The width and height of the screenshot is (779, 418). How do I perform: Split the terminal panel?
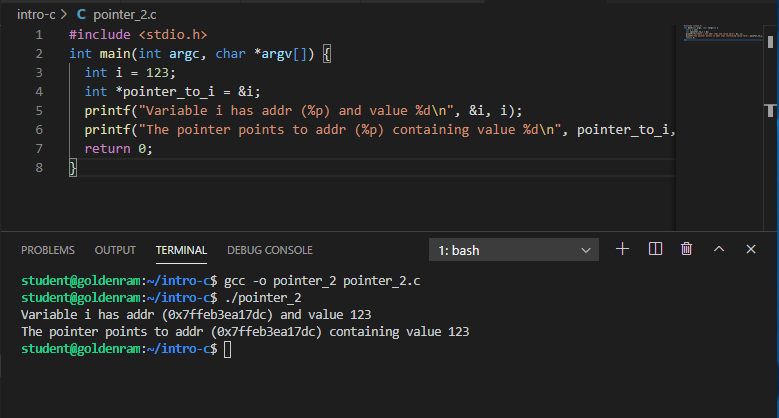coord(655,249)
